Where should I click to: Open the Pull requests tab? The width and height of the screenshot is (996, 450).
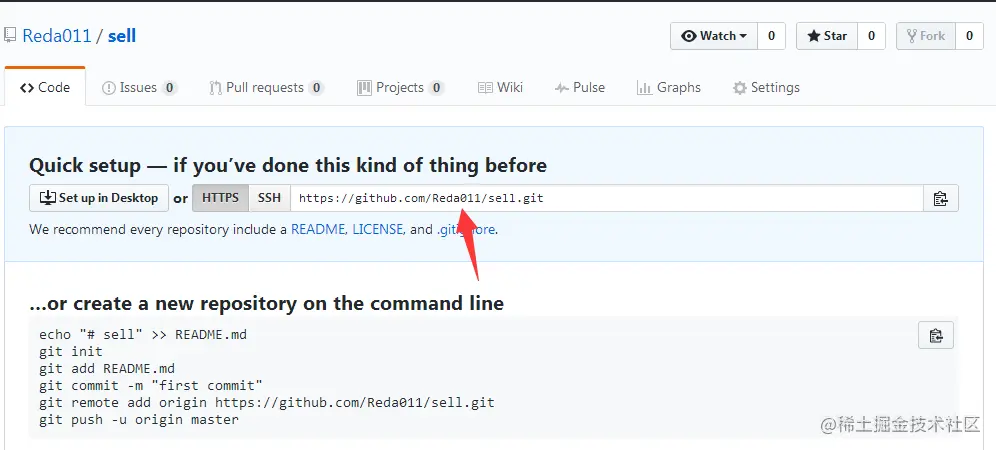(267, 88)
